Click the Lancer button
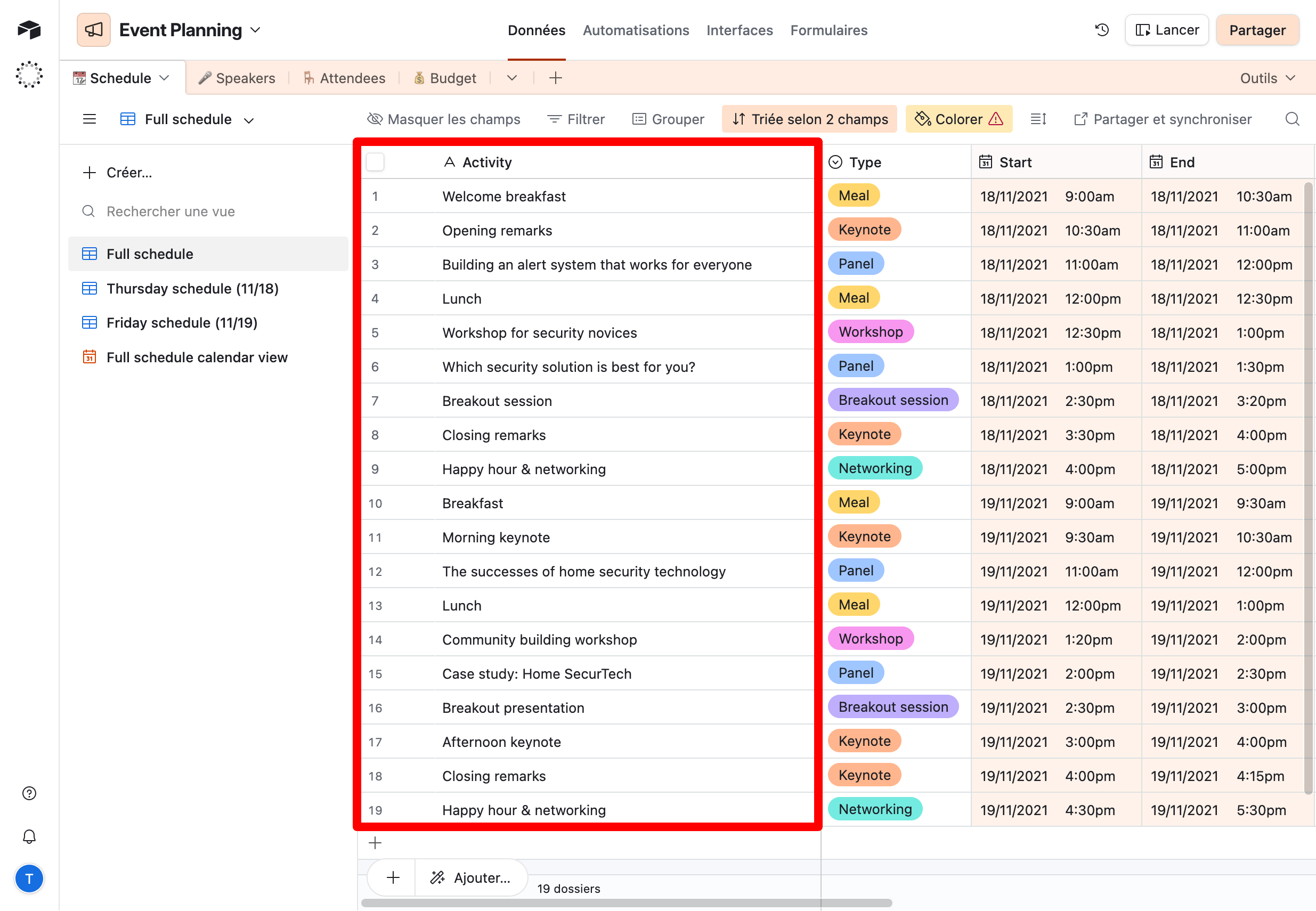Screen dimensions: 1316x911 [1166, 30]
